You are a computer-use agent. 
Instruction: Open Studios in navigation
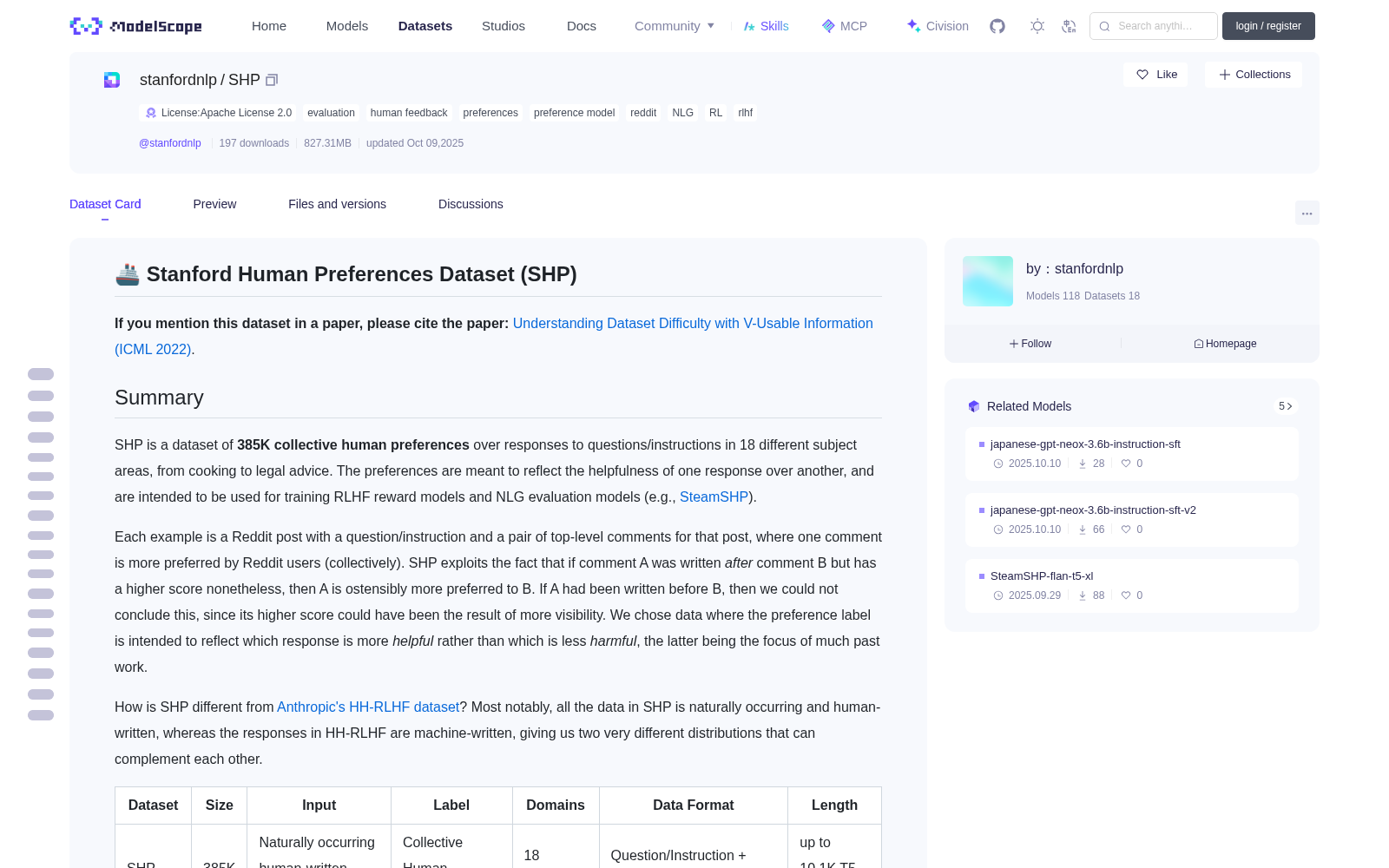(x=504, y=26)
